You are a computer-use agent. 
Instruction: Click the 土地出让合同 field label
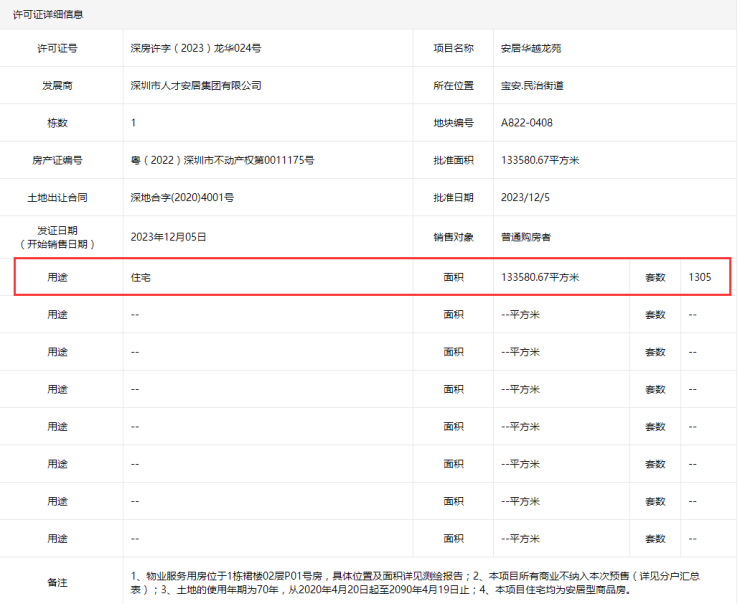pyautogui.click(x=62, y=198)
